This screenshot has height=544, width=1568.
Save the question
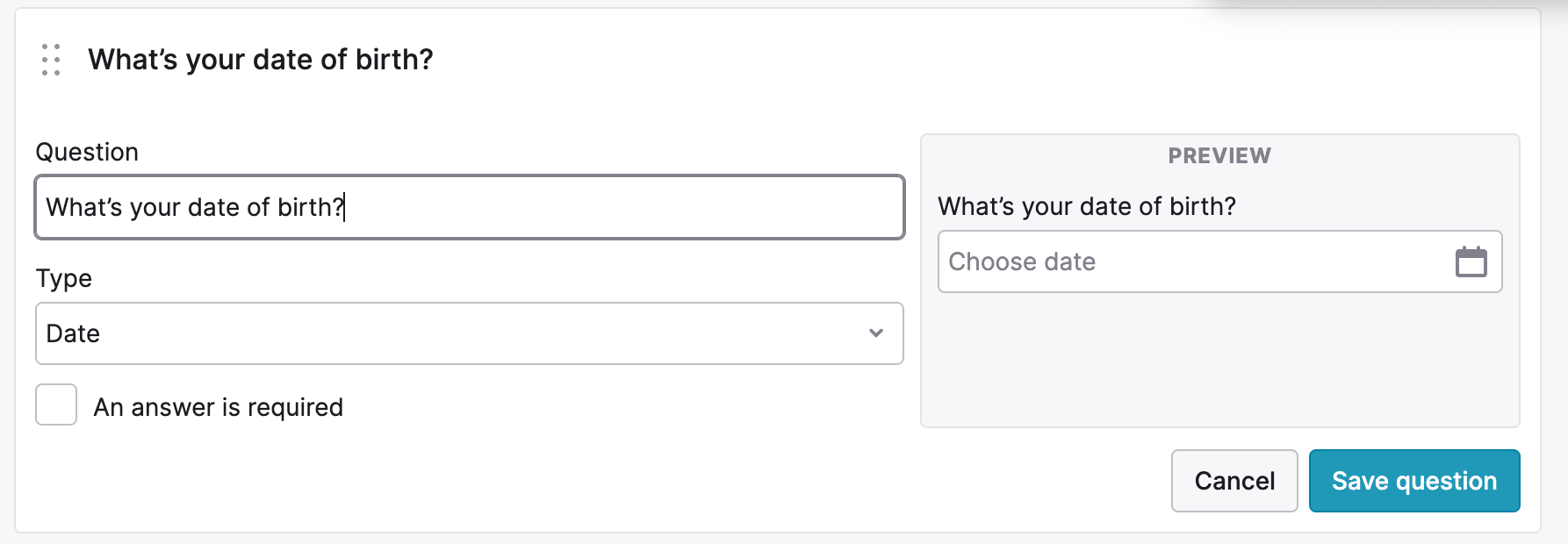click(x=1414, y=481)
